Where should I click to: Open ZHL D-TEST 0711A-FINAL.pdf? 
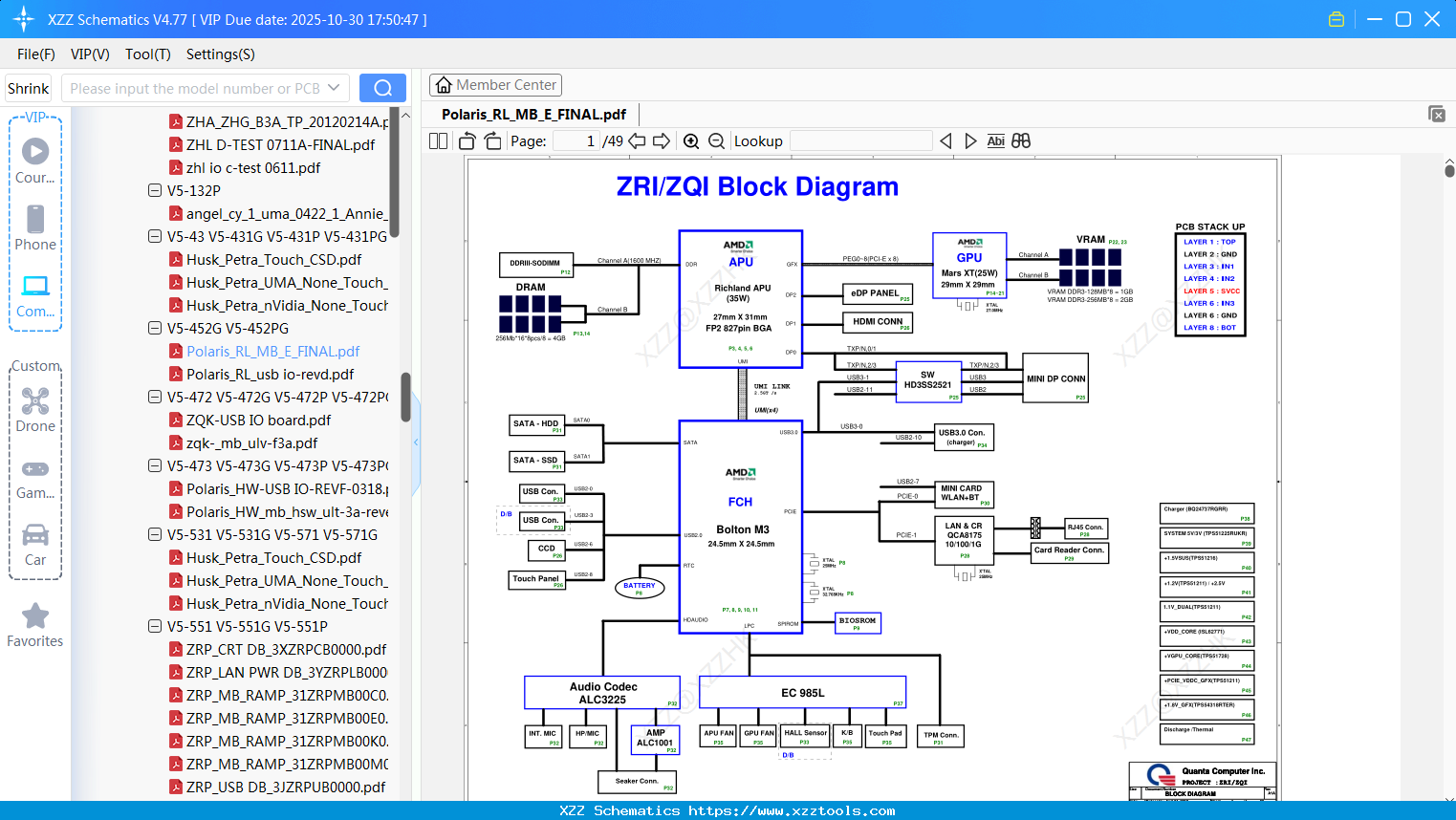point(281,144)
